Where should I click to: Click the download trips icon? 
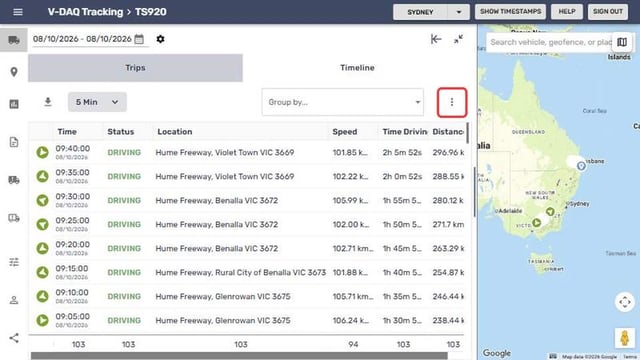pos(48,102)
